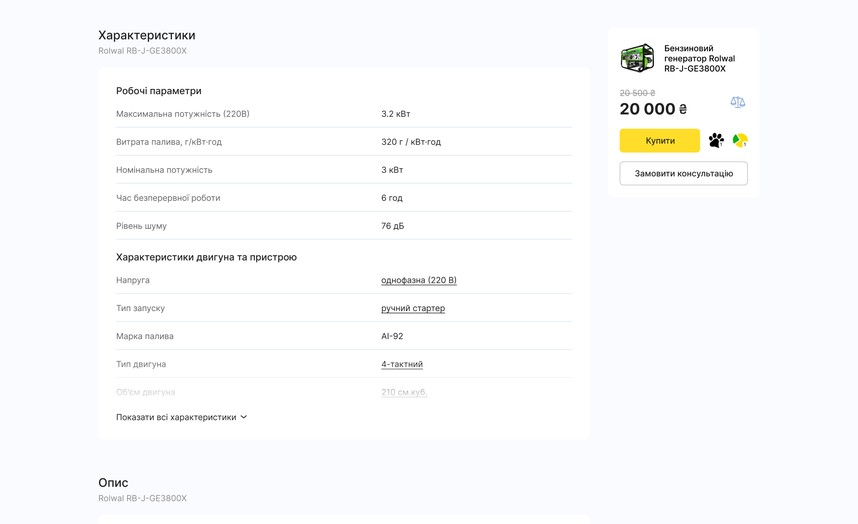858x524 pixels.
Task: Expand Показати всі характеристики
Action: [182, 417]
